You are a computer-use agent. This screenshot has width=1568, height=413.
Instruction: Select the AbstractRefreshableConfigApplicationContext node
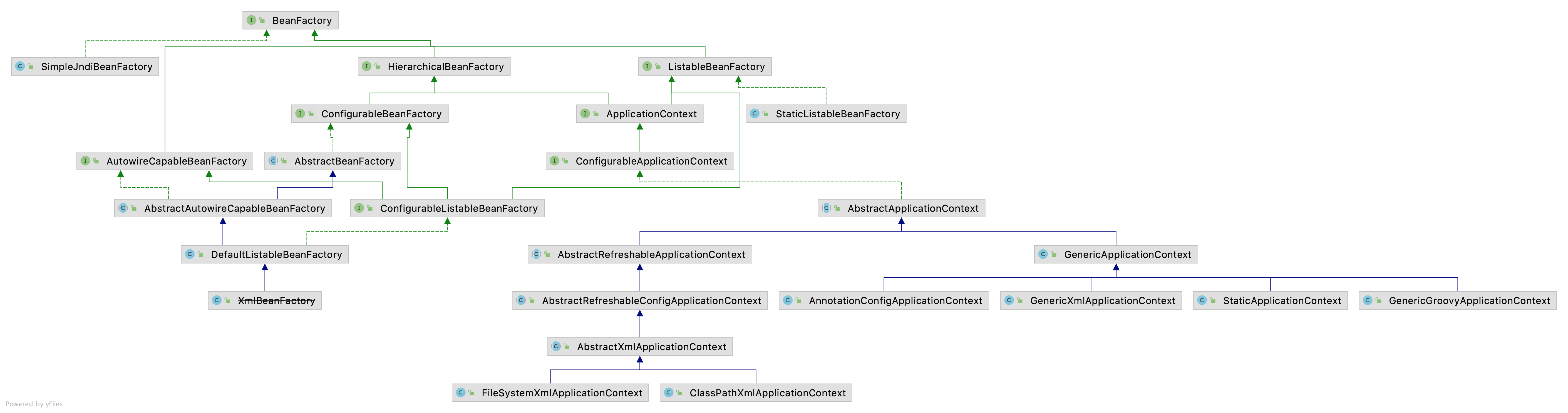click(x=651, y=300)
